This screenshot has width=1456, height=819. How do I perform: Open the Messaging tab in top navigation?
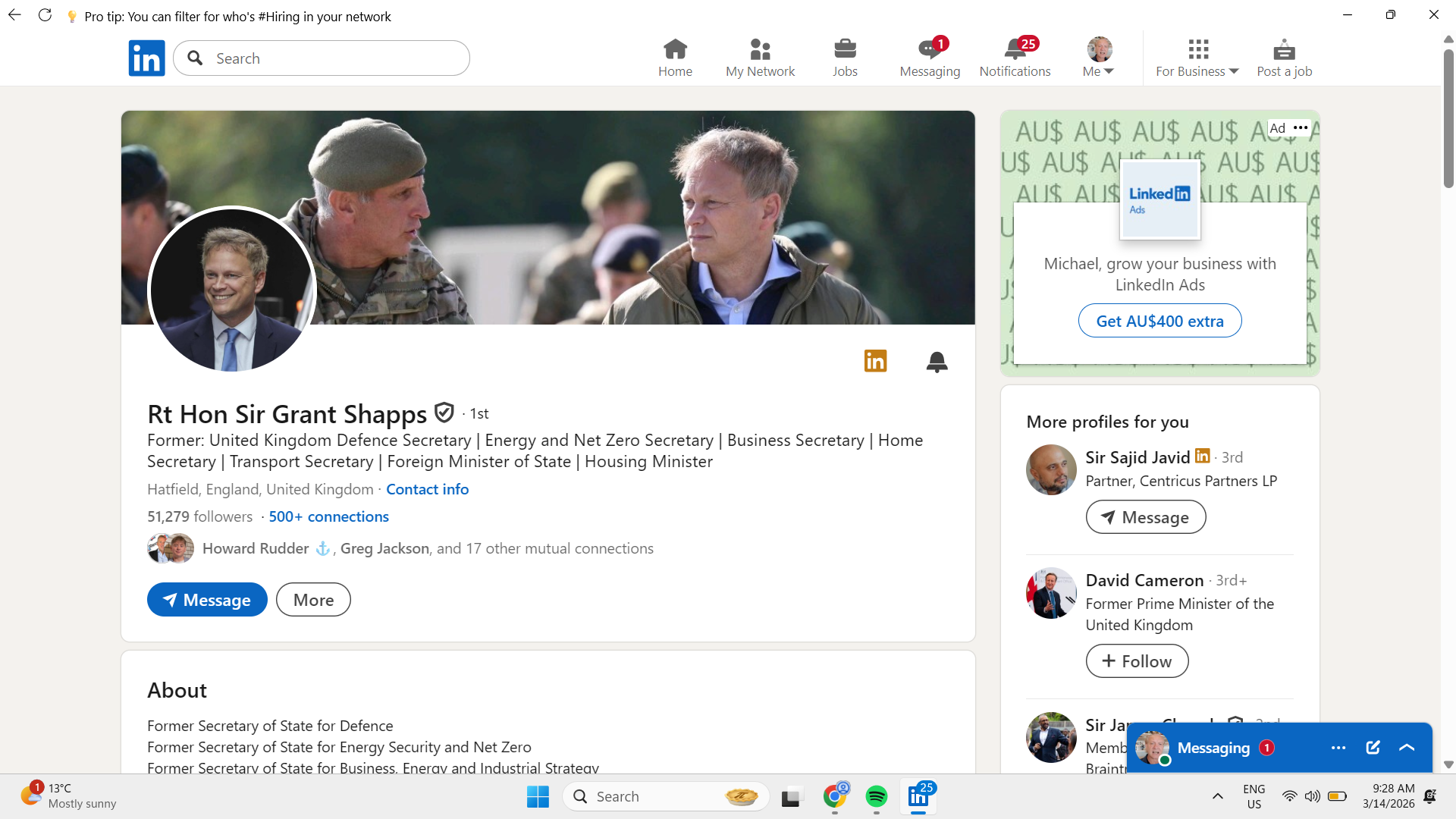click(930, 58)
